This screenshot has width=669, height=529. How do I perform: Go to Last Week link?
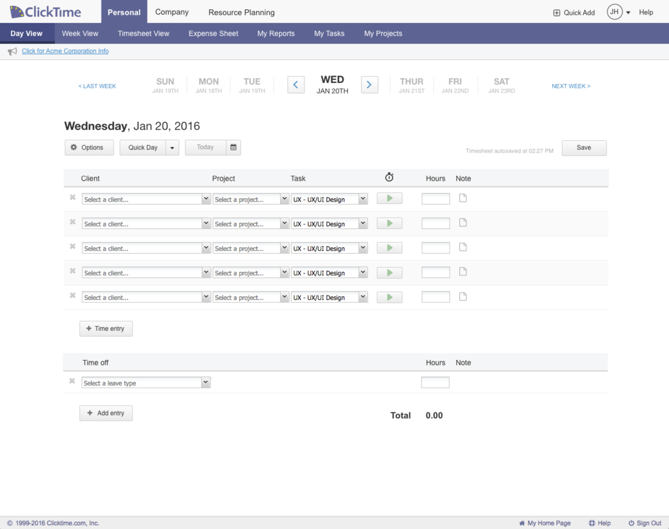[97, 86]
